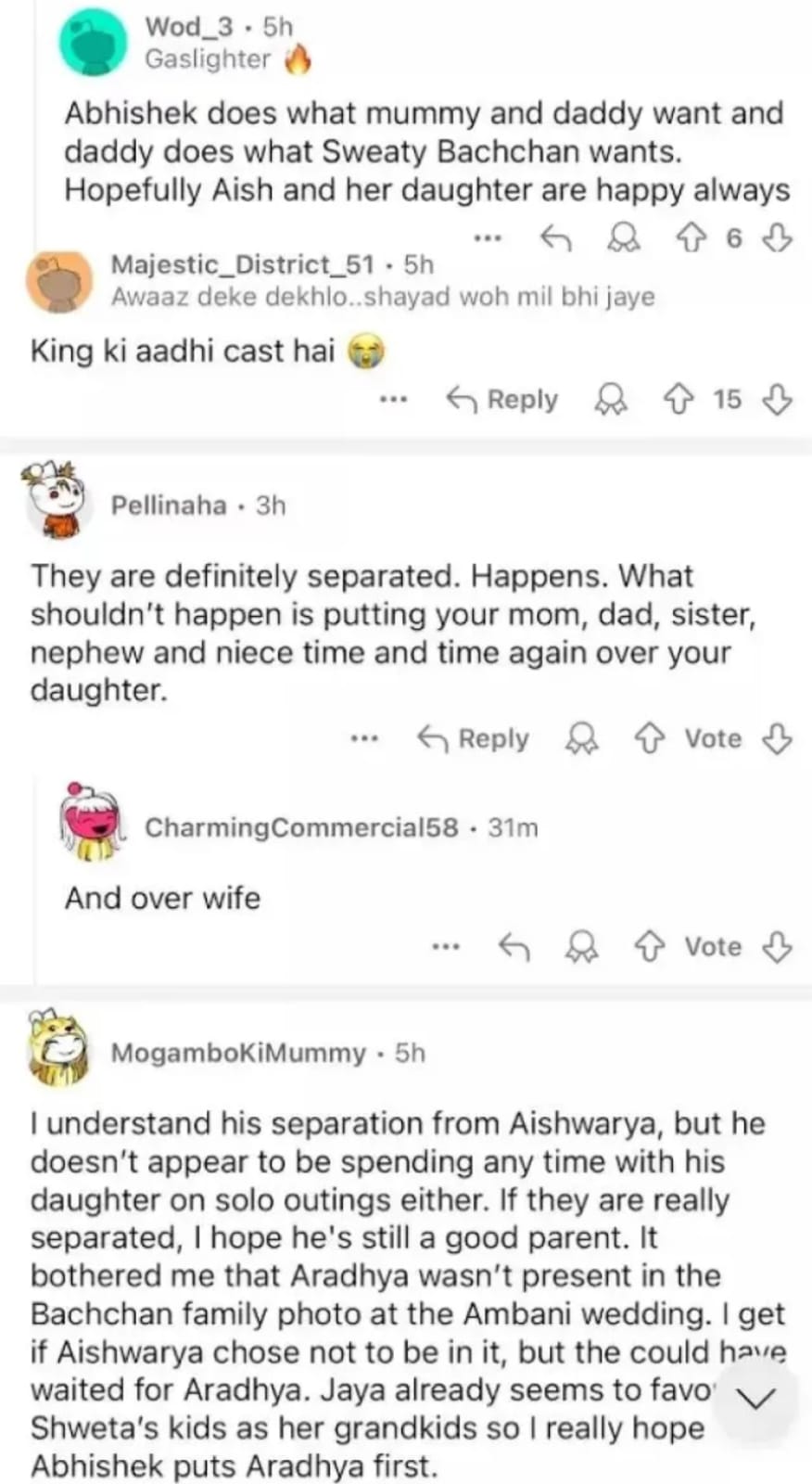Open MogamboKiMummy's profile via username
The width and height of the screenshot is (812, 1484).
click(238, 1054)
